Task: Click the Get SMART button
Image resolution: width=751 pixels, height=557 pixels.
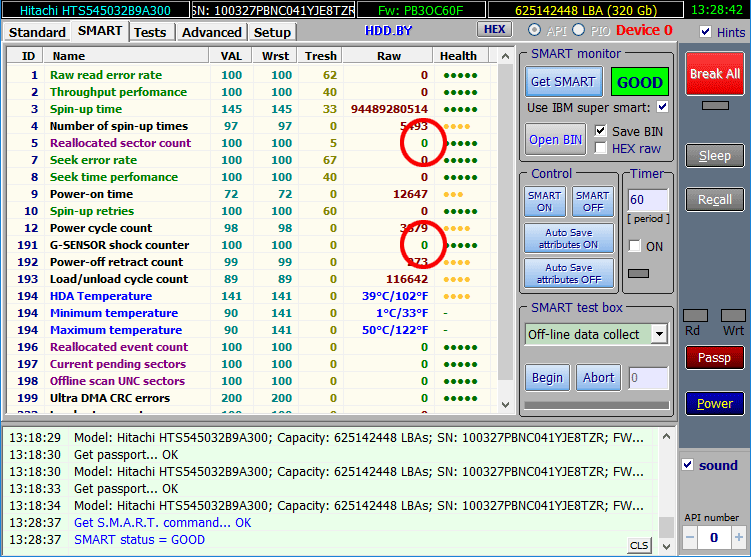Action: pos(563,82)
